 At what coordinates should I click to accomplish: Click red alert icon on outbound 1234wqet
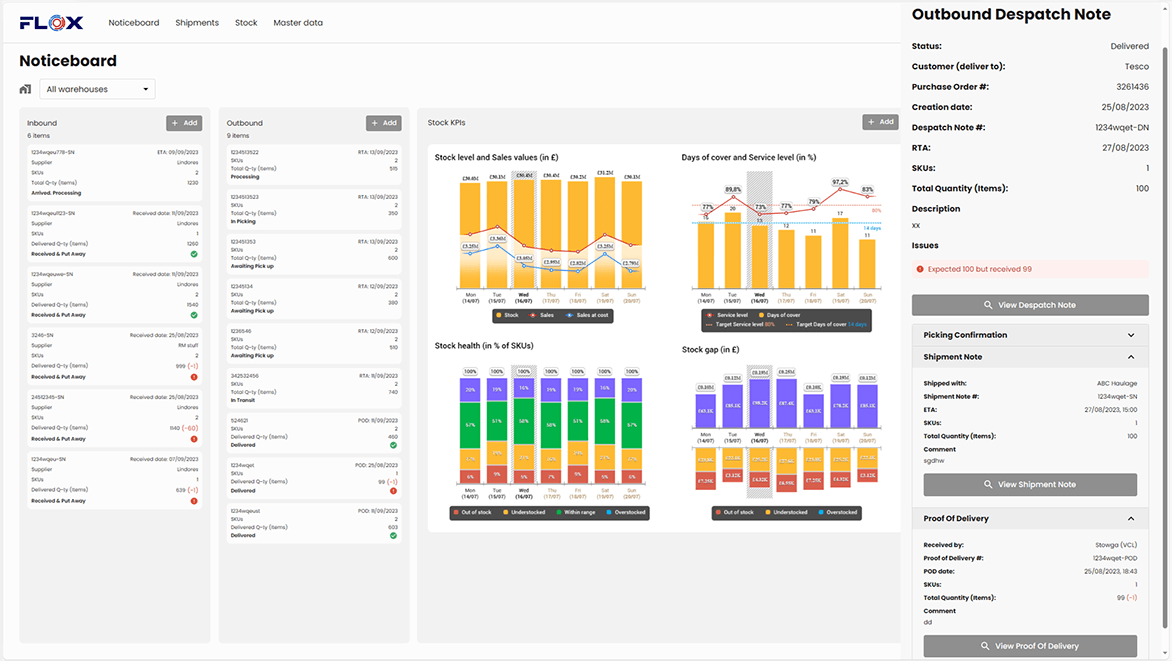[x=393, y=491]
